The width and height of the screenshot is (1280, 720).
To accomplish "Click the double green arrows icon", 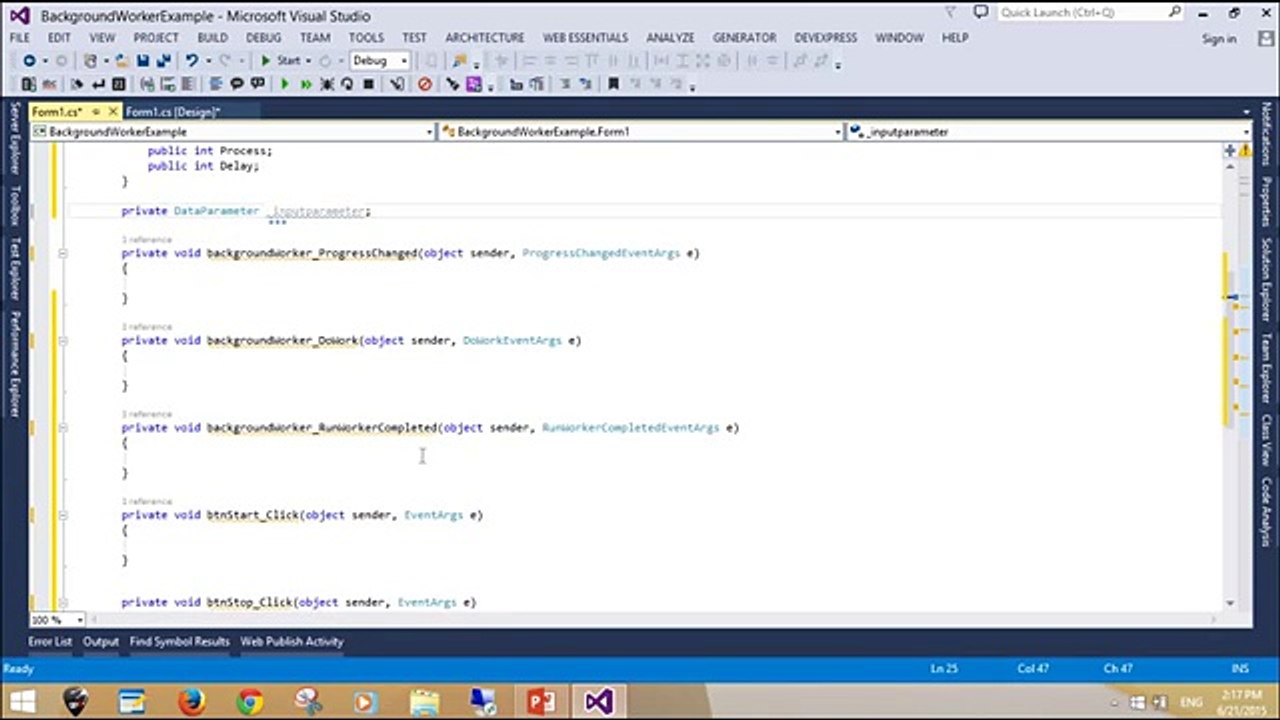I will pos(306,84).
